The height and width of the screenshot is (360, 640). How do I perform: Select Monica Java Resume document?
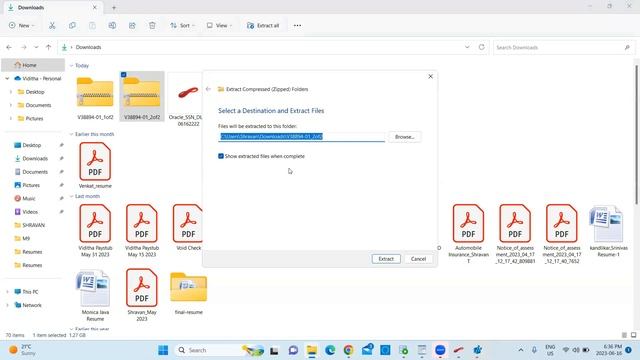pos(95,296)
